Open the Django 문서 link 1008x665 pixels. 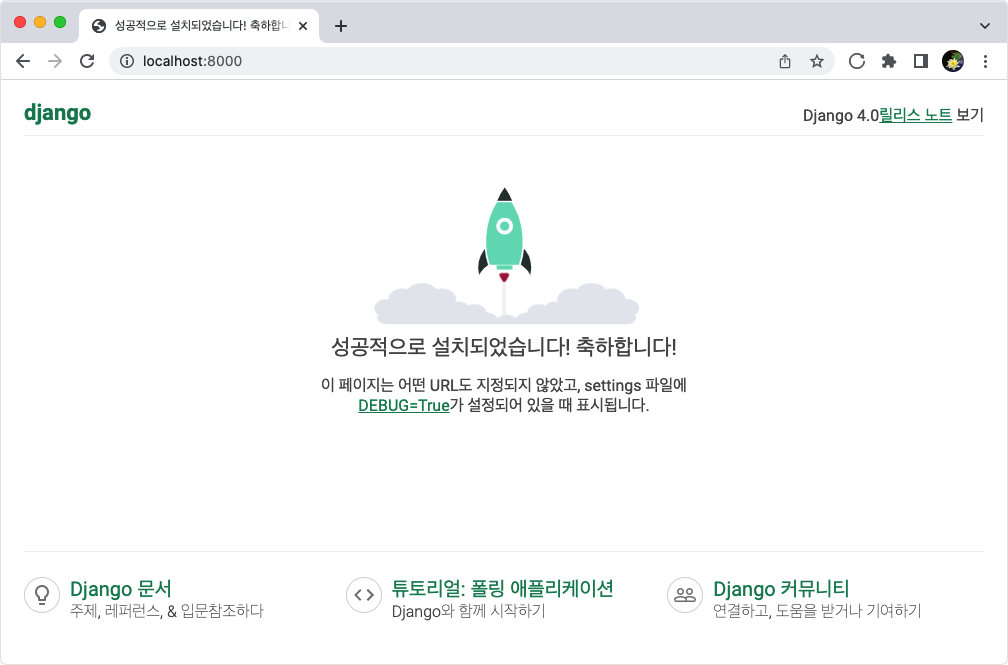tap(121, 588)
